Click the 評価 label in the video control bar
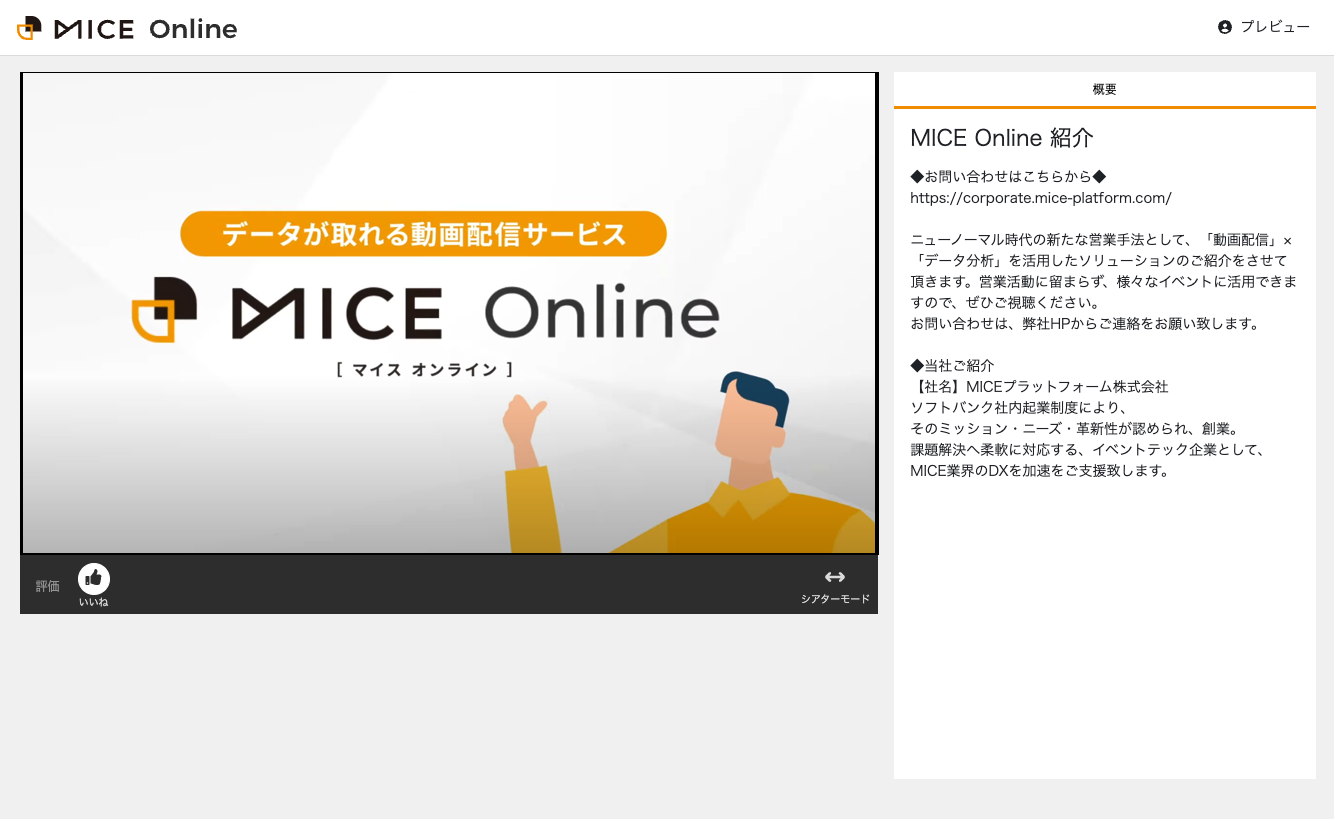Image resolution: width=1334 pixels, height=819 pixels. pyautogui.click(x=48, y=586)
